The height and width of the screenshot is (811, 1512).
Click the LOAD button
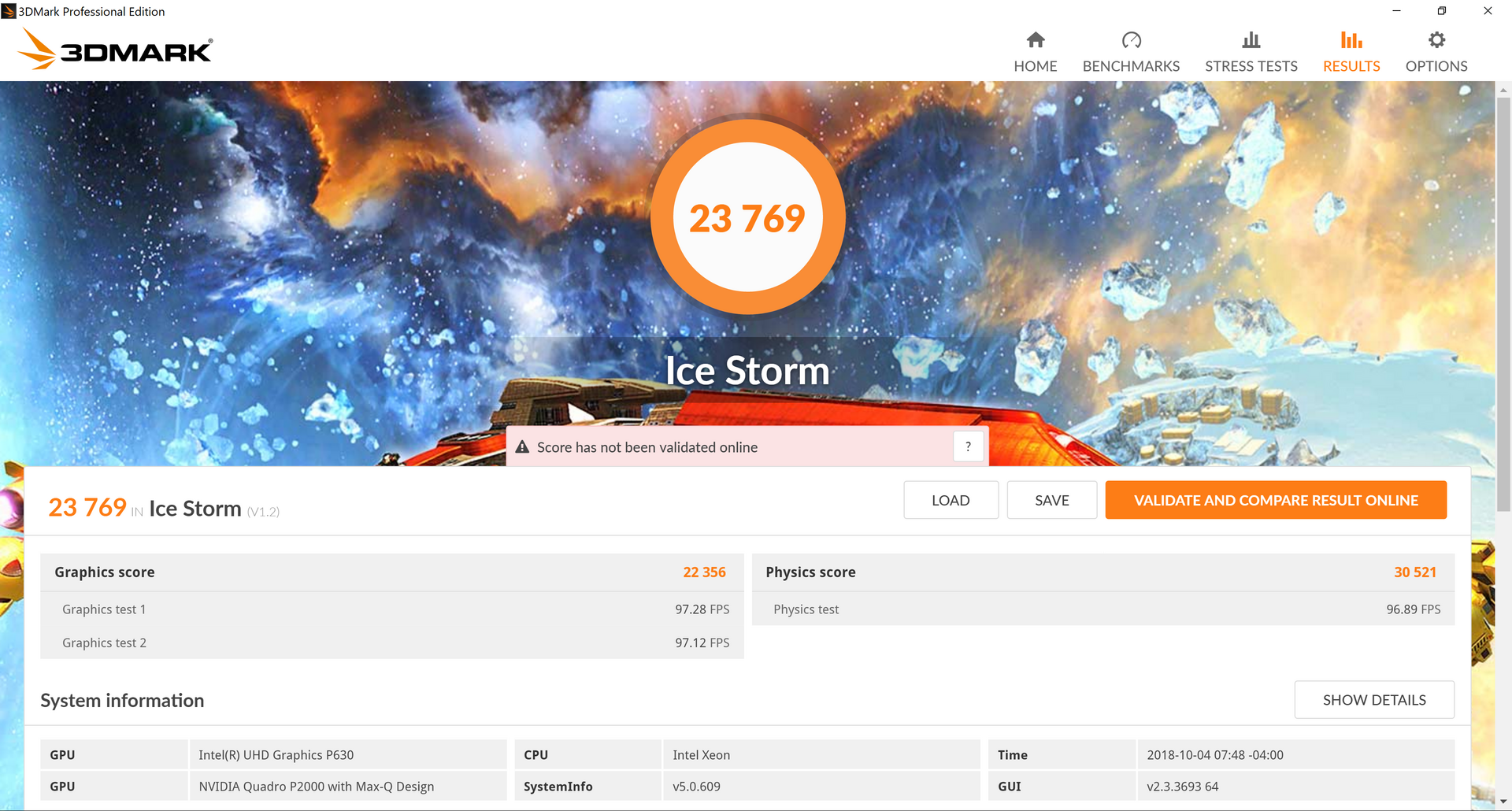[x=951, y=500]
